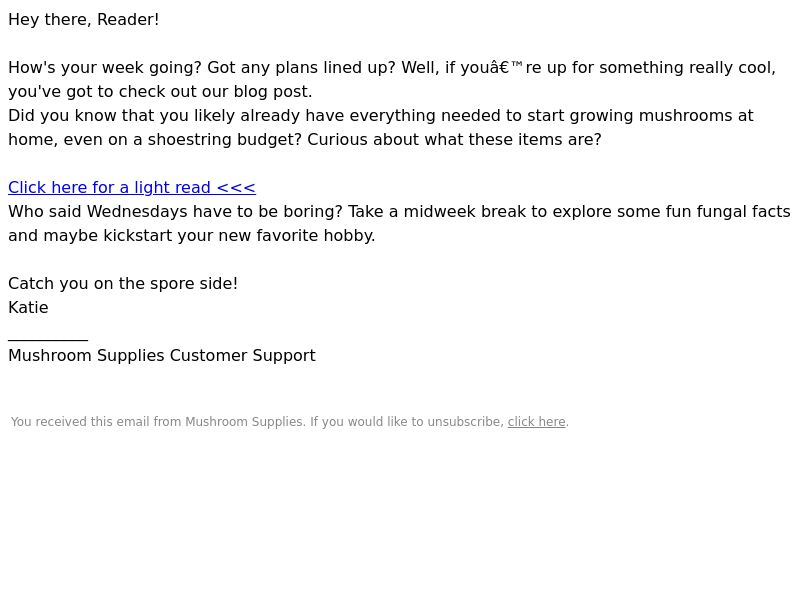Screen dimensions: 800x600
Task: Click the question 'Curious about what these items are?'
Action: click(x=454, y=140)
